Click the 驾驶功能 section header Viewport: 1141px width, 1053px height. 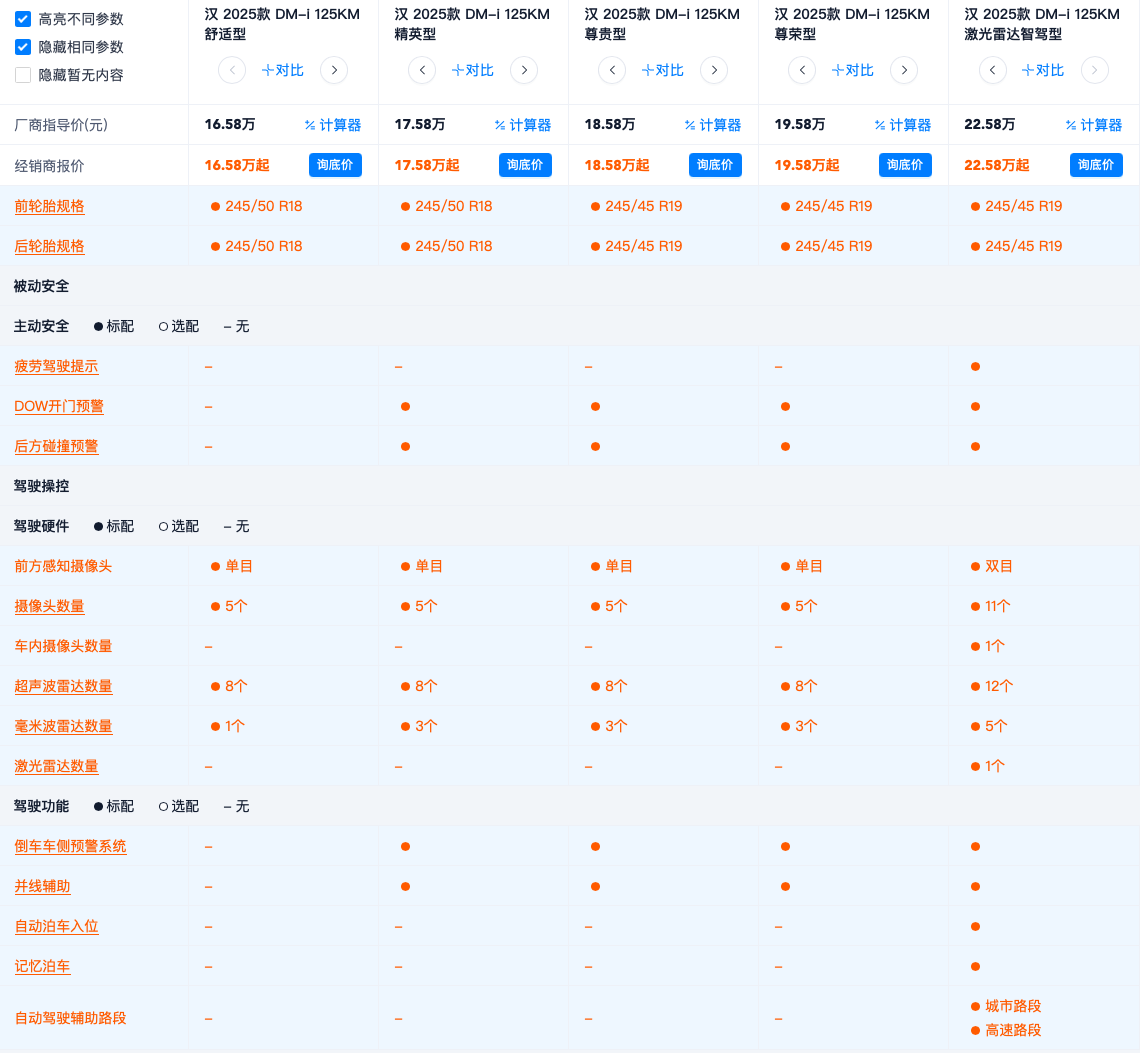pyautogui.click(x=41, y=807)
